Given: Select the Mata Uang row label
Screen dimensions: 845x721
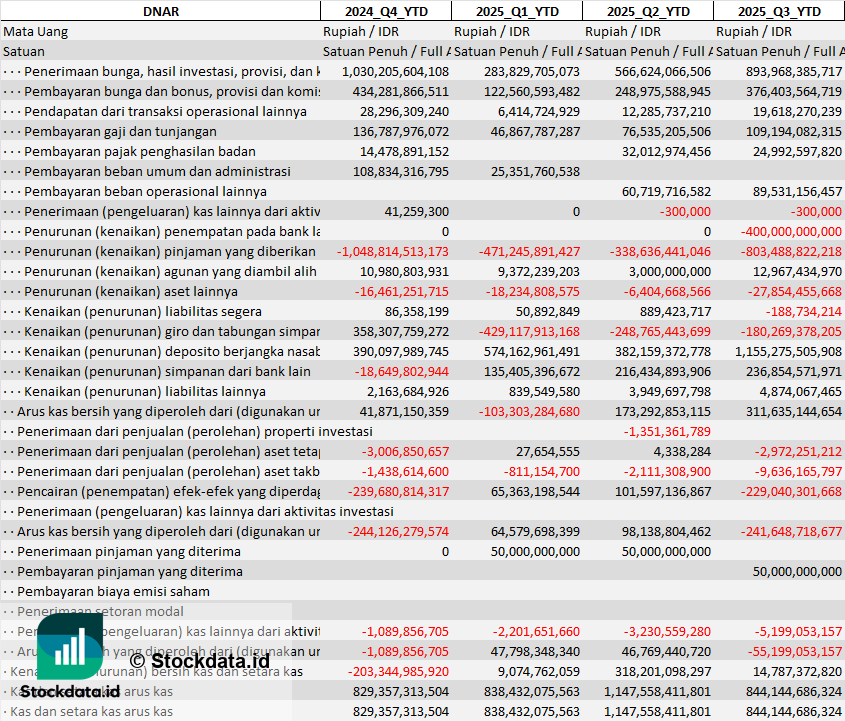Looking at the screenshot, I should 36,31.
